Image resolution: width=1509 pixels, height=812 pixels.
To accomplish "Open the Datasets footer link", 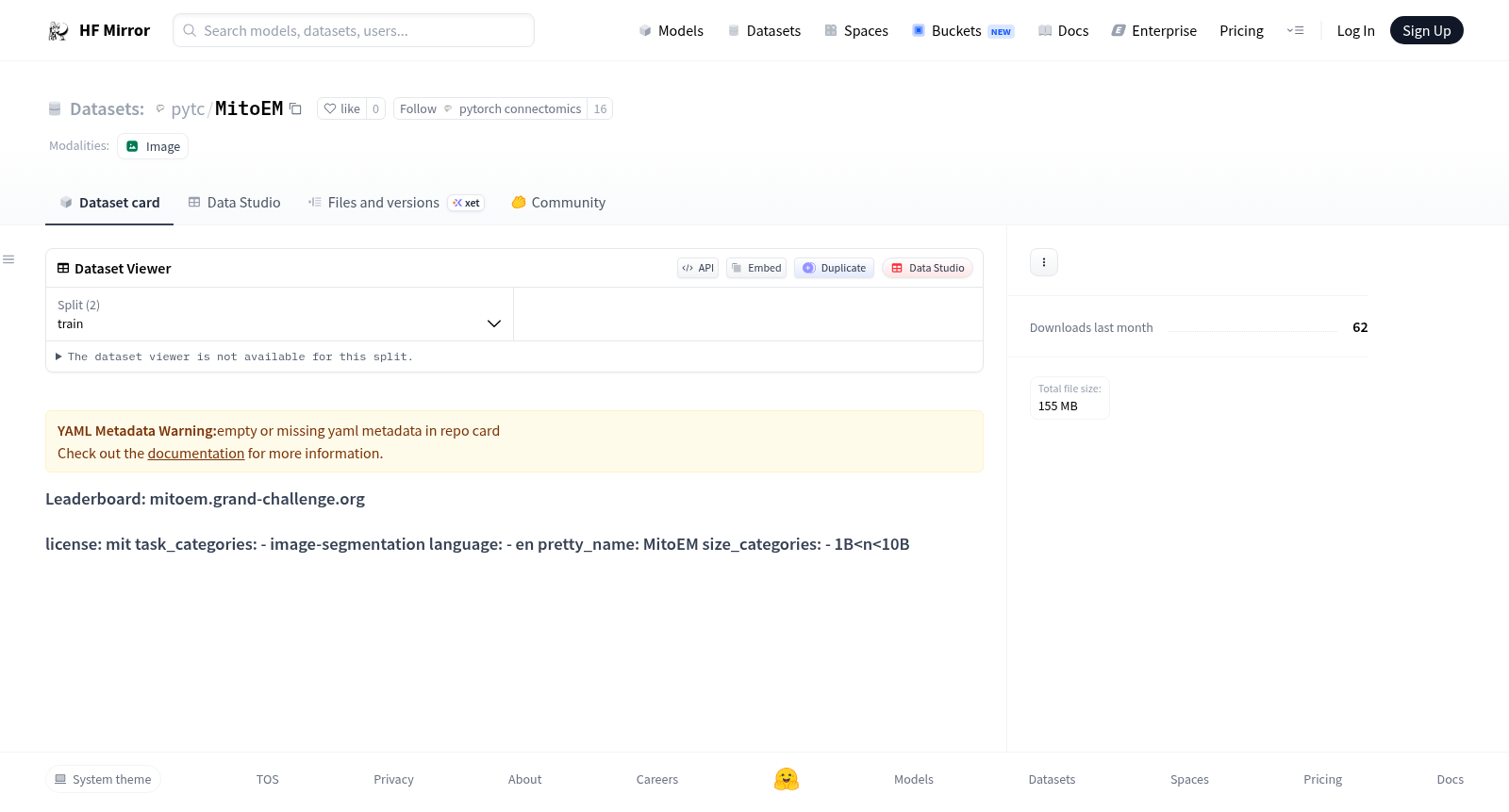I will [1052, 779].
